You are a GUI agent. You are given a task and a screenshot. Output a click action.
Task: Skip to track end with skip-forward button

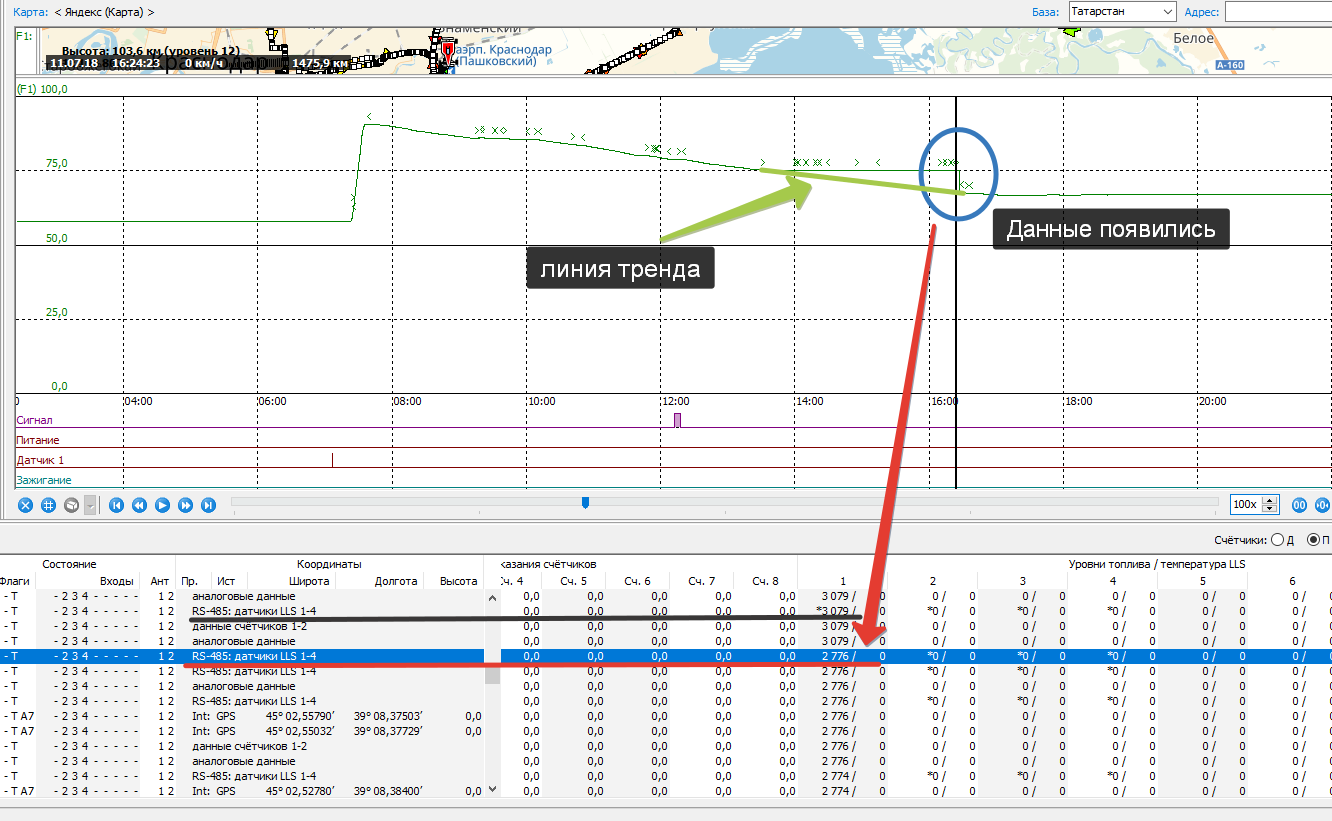pos(209,506)
